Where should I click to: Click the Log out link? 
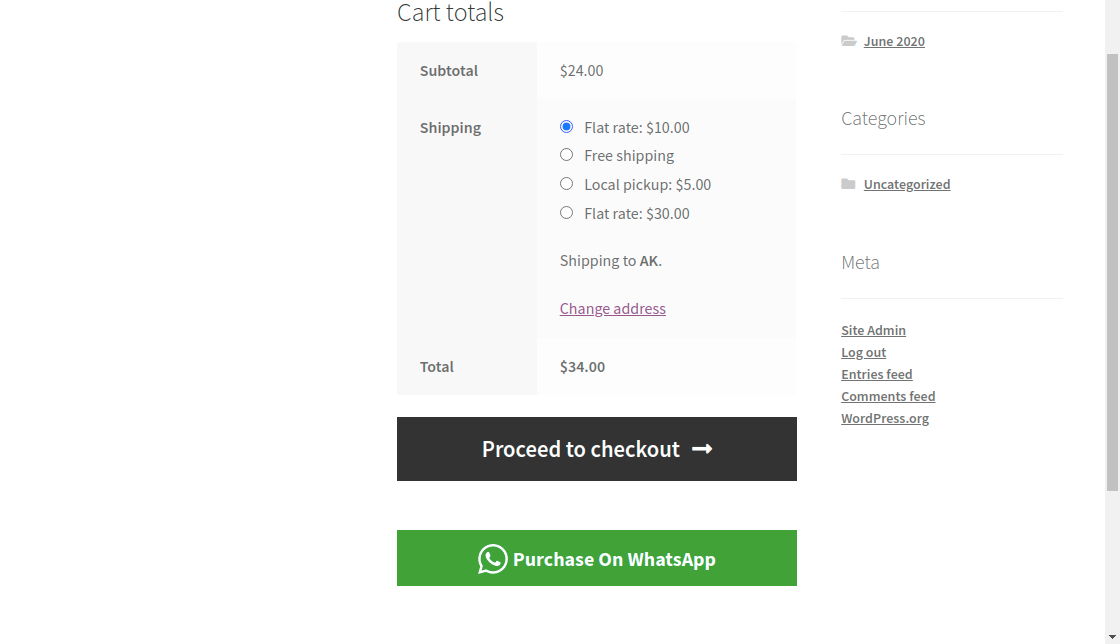point(863,352)
